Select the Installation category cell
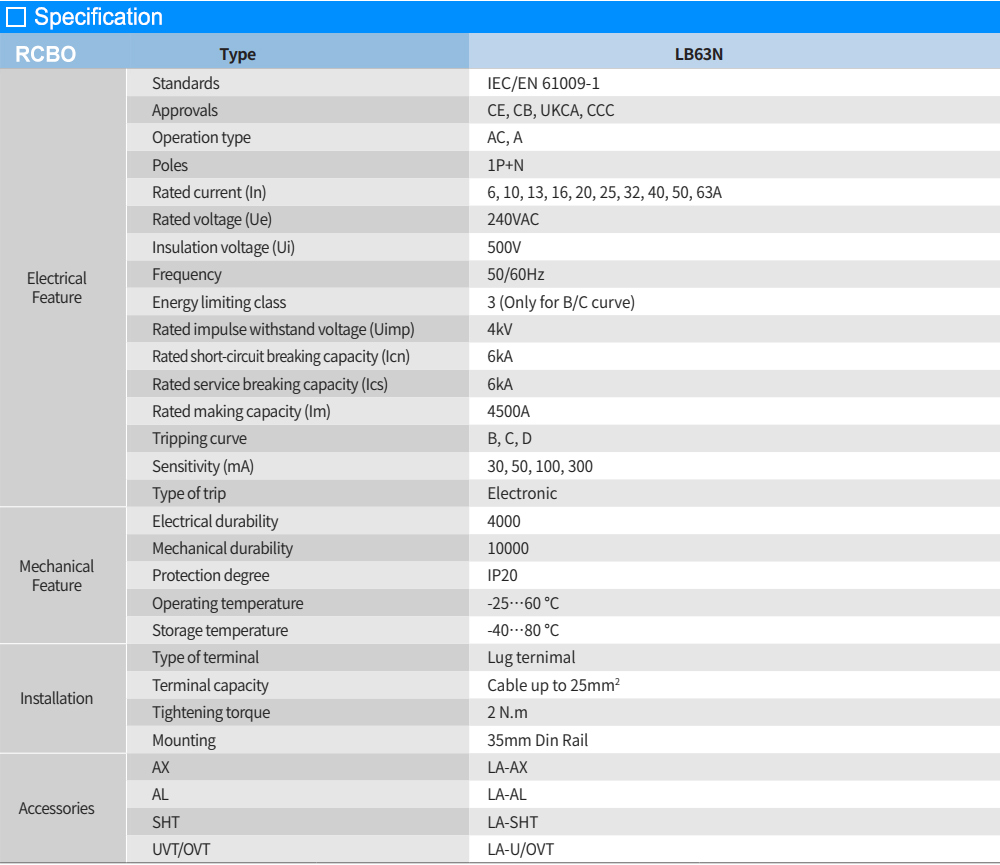1000x865 pixels. coord(57,698)
